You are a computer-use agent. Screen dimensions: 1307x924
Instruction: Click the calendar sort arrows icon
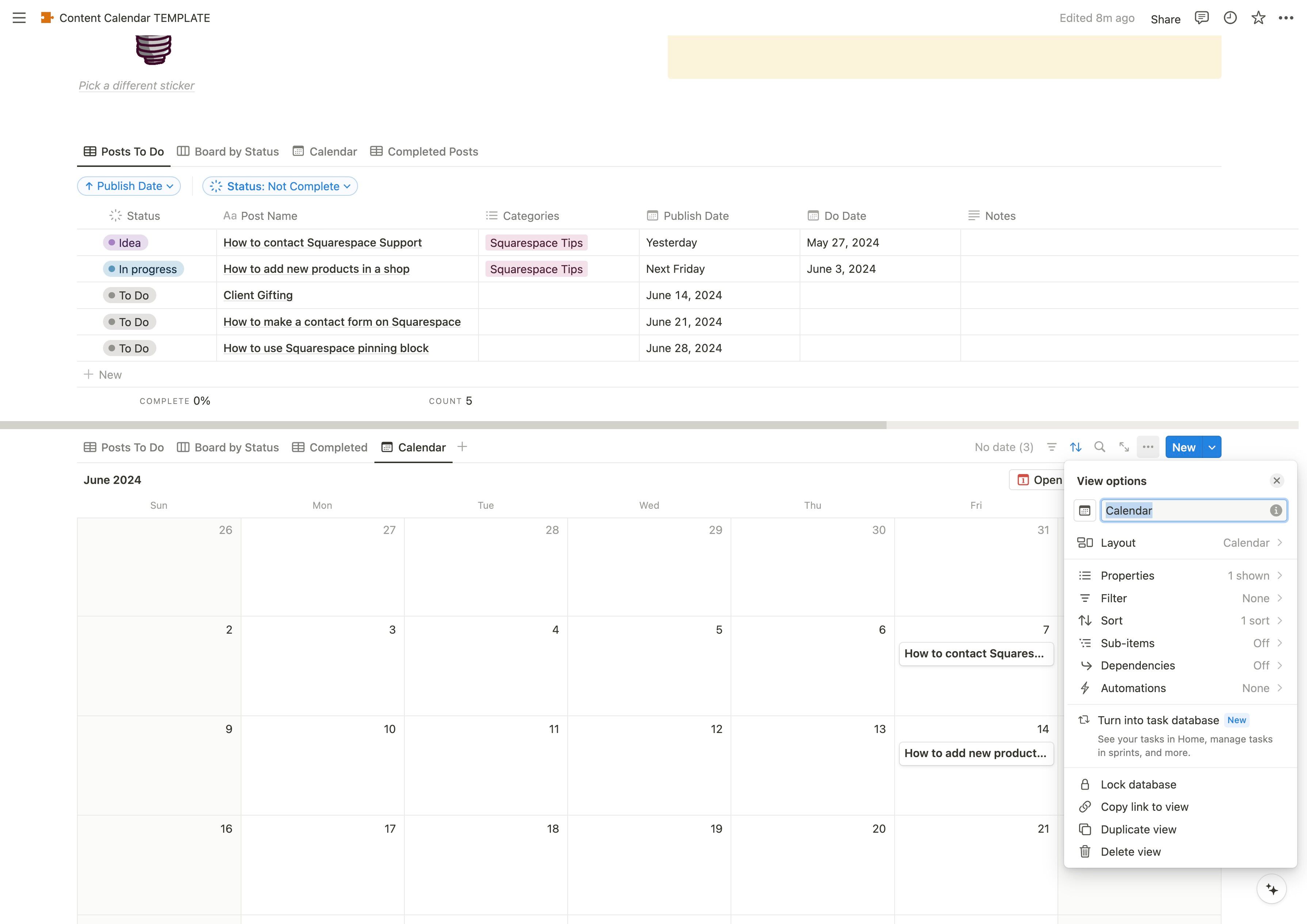click(1075, 447)
